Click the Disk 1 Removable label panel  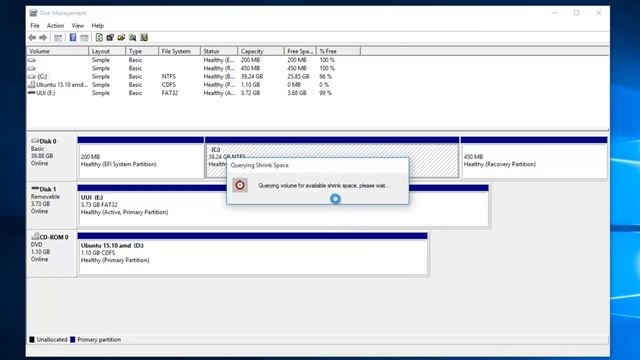point(51,207)
